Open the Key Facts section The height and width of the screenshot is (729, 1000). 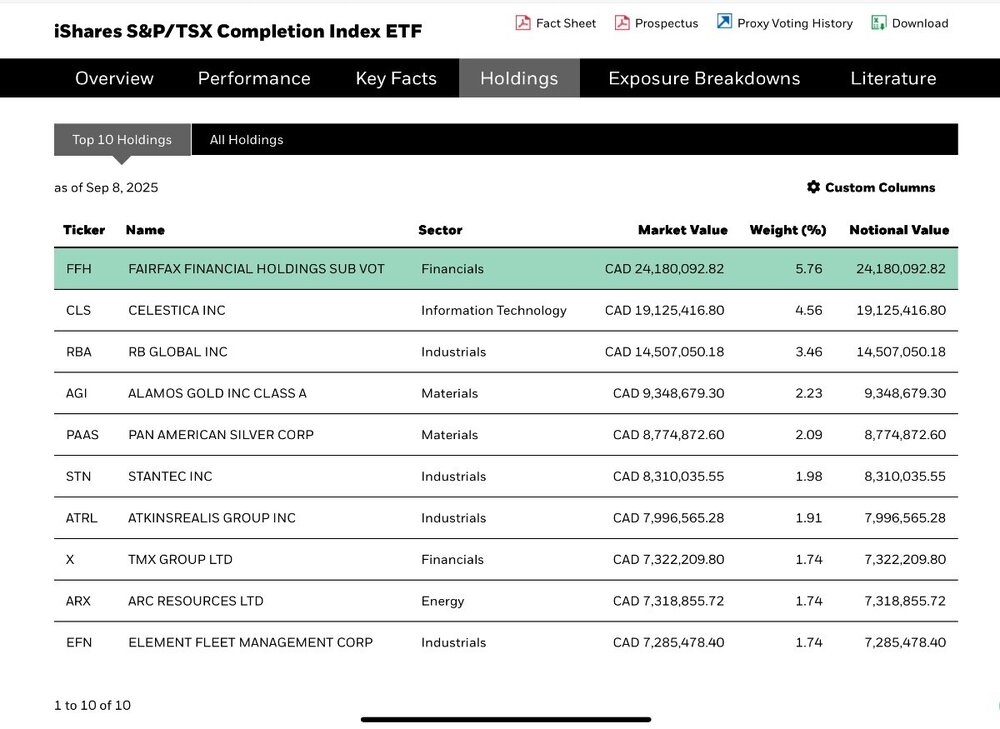click(x=396, y=78)
